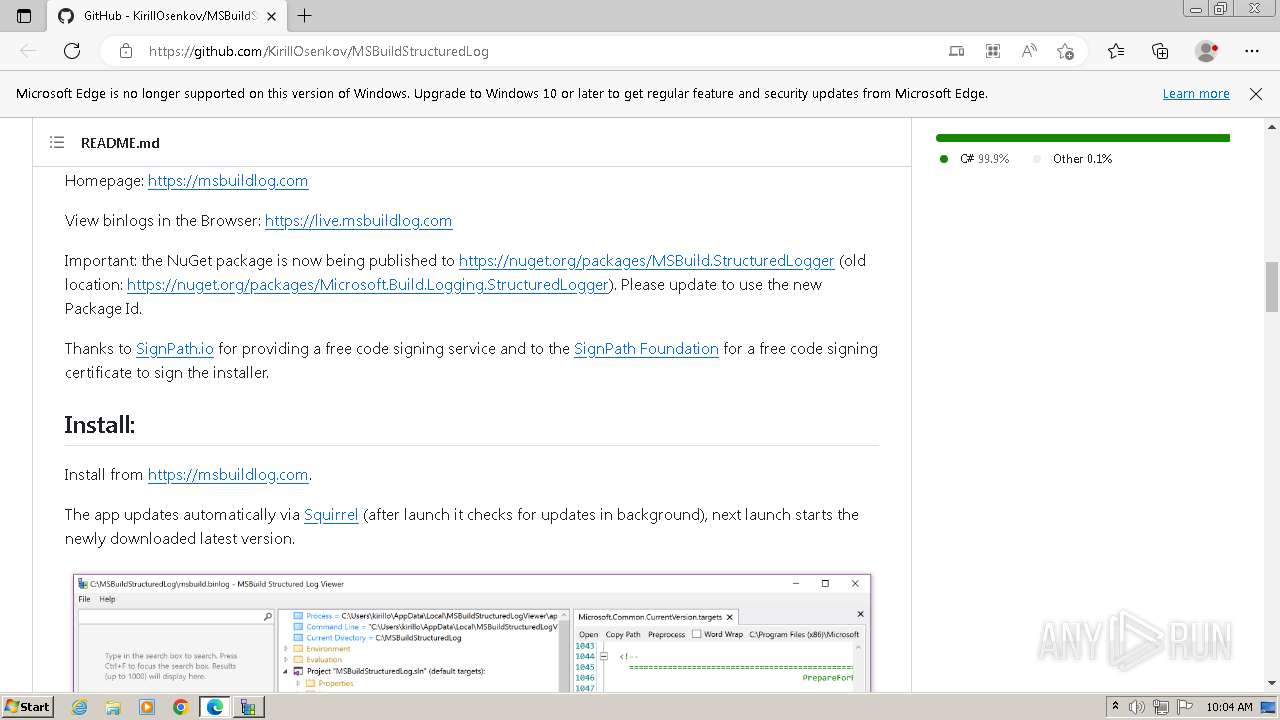The height and width of the screenshot is (720, 1280).
Task: Open the Action Center flag icon
Action: point(1185,707)
